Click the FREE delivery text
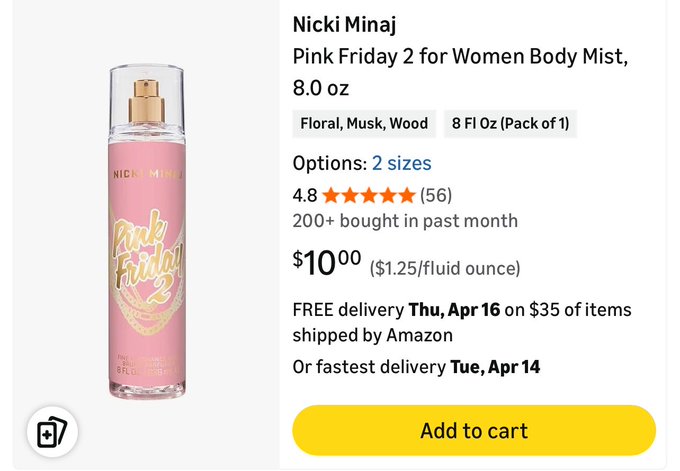 (348, 310)
